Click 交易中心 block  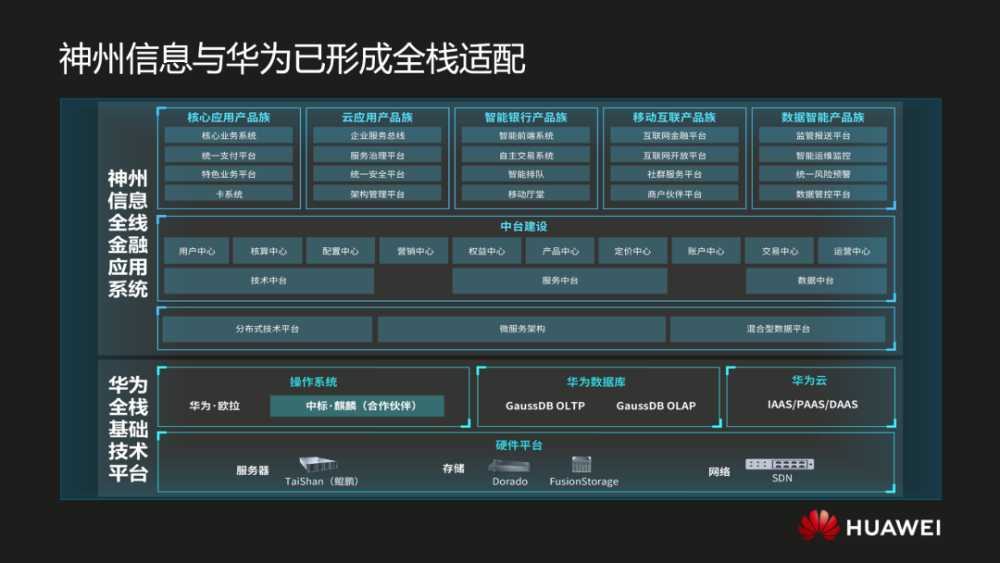(x=779, y=251)
